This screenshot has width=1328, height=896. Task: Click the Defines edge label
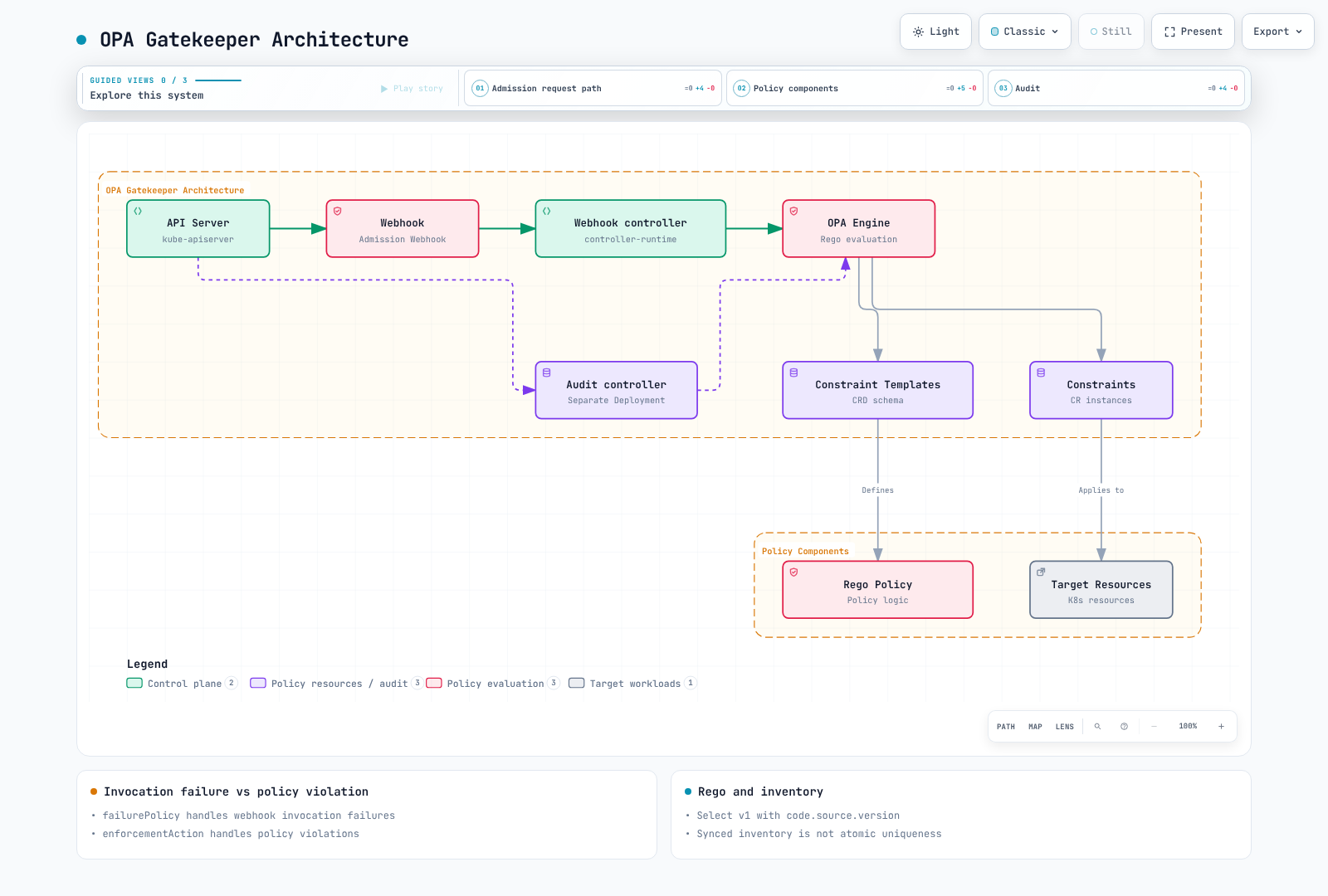coord(878,490)
